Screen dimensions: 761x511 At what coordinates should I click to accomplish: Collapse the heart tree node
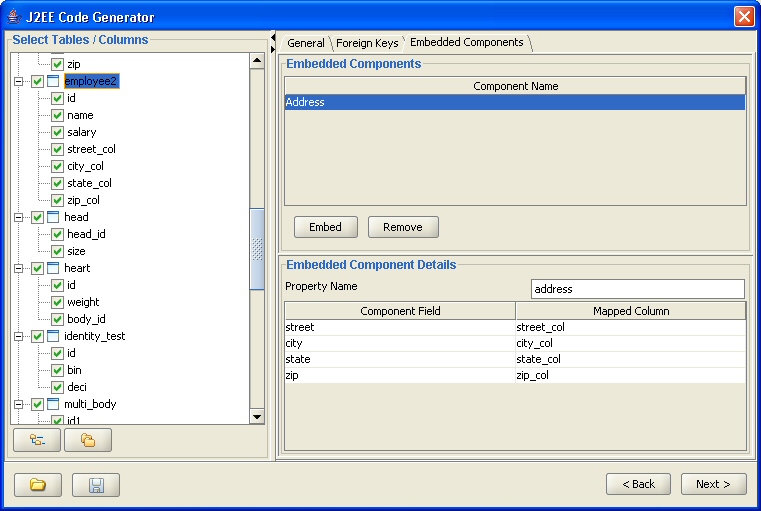tap(18, 268)
